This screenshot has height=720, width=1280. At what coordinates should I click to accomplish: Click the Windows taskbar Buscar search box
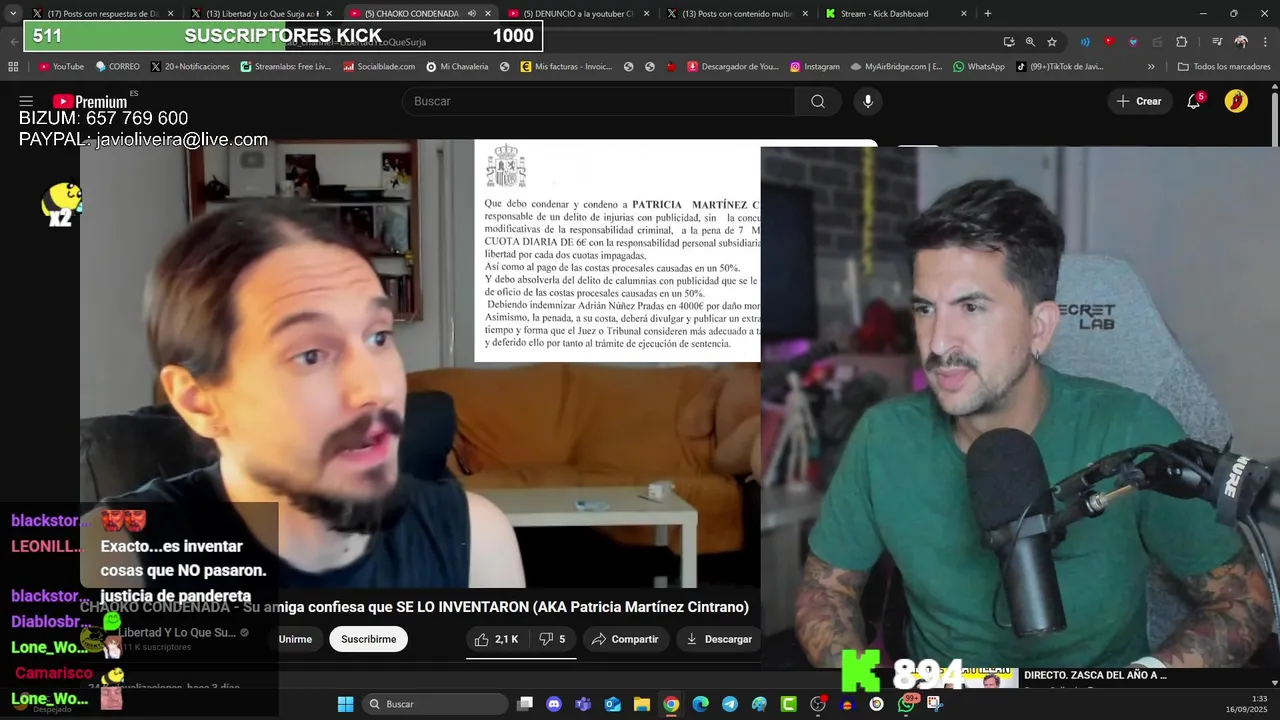(x=435, y=704)
